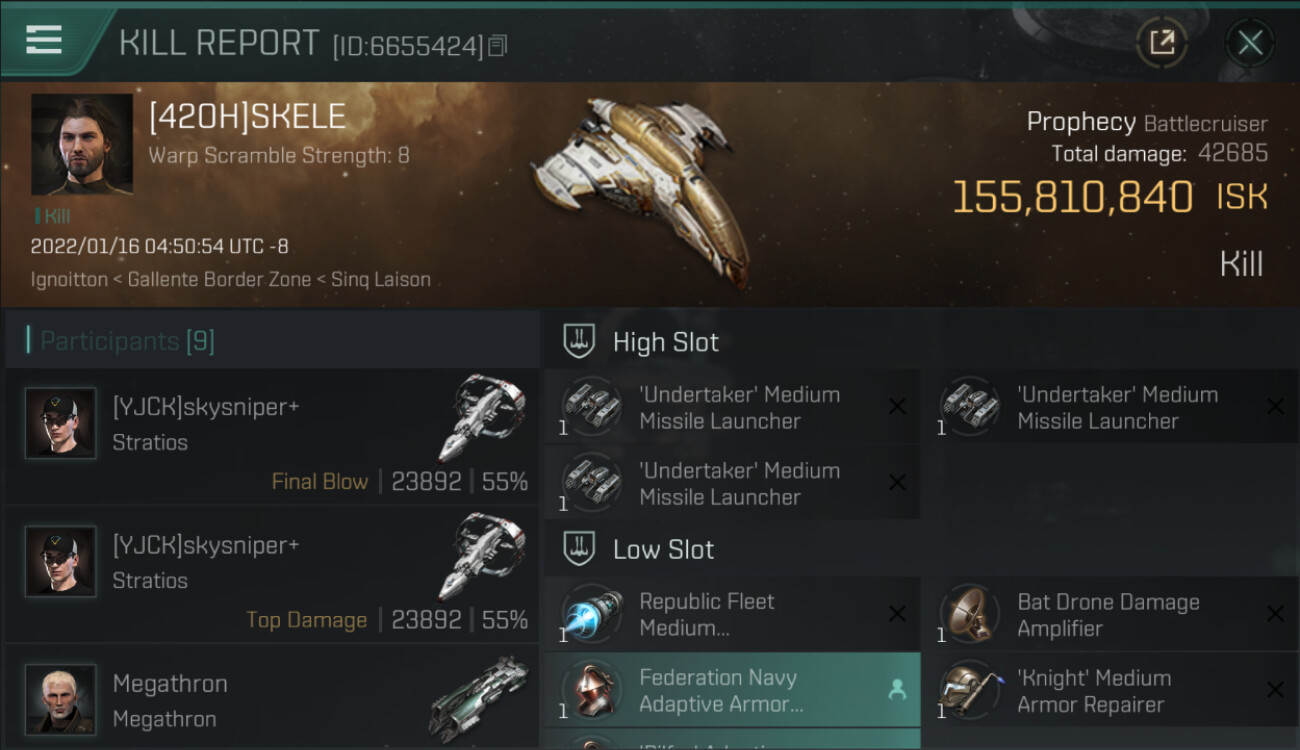
Task: Click the 'Knight' Medium Armor Repairer icon
Action: (x=970, y=690)
